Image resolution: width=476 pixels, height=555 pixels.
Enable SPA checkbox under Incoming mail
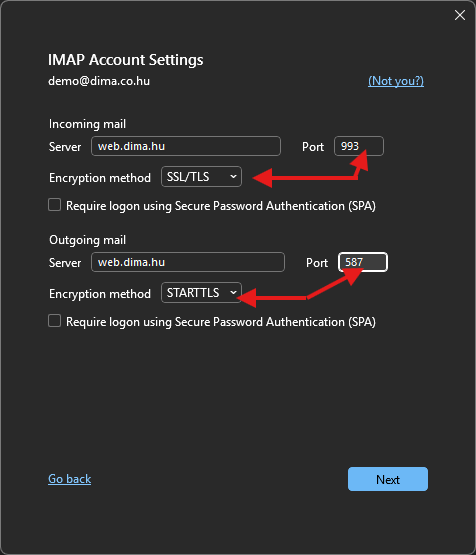coord(55,205)
